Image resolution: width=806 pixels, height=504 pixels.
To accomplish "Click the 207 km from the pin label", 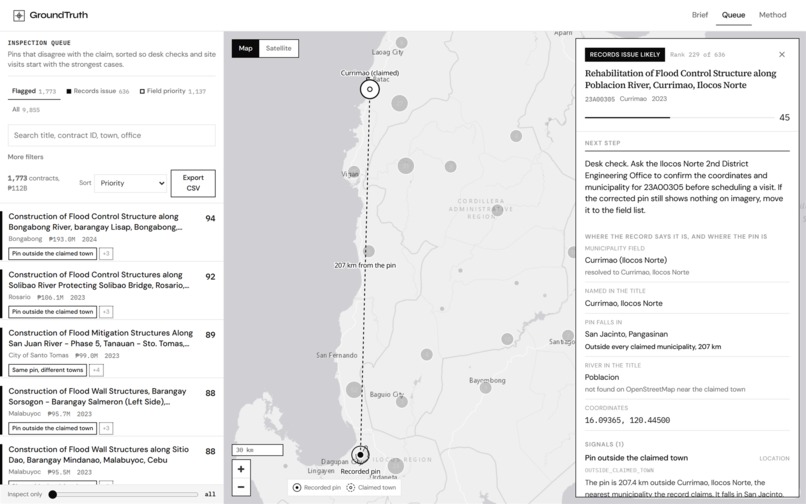I will coord(365,265).
